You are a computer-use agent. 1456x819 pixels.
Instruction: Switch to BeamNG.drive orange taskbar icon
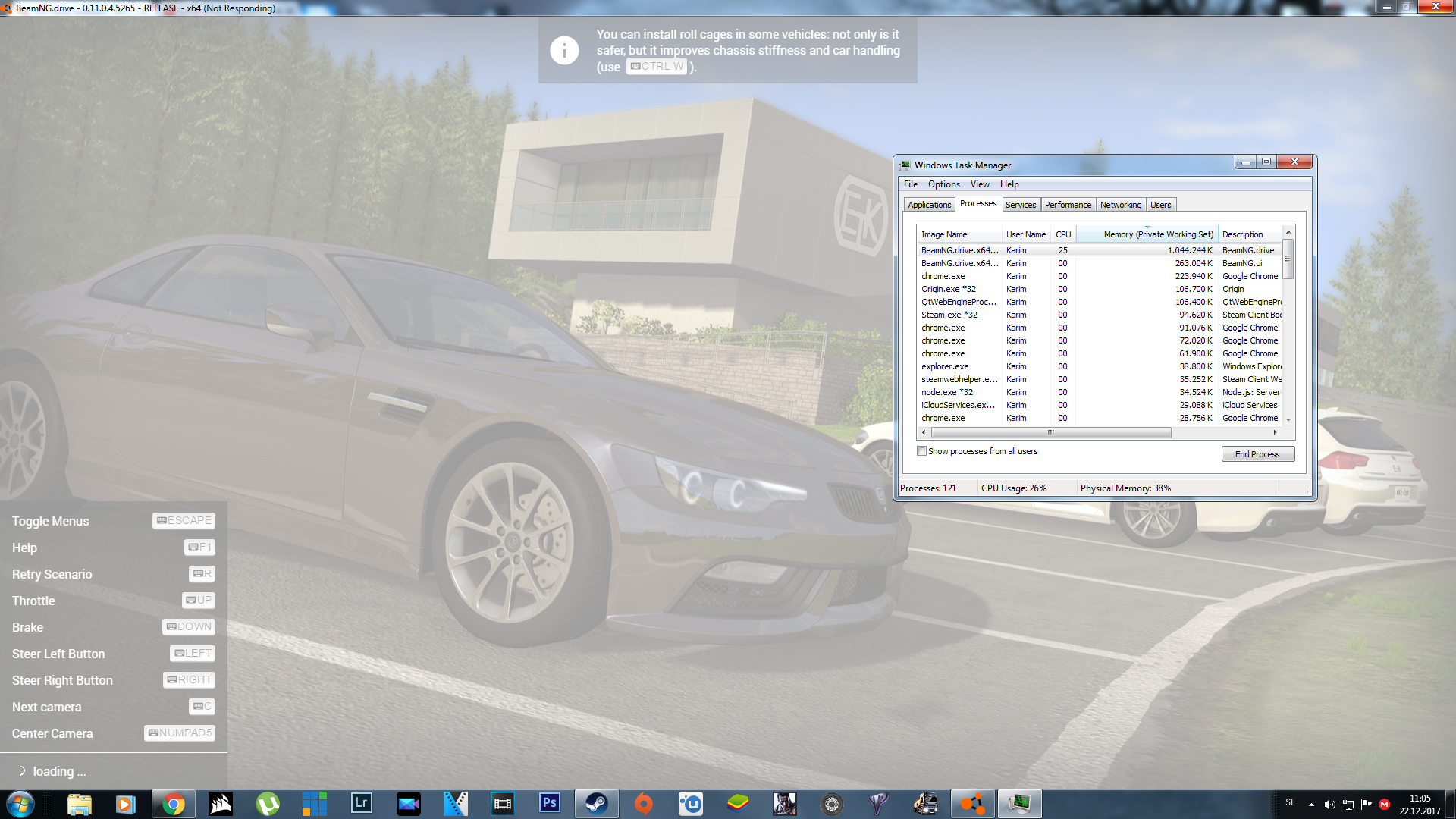972,804
